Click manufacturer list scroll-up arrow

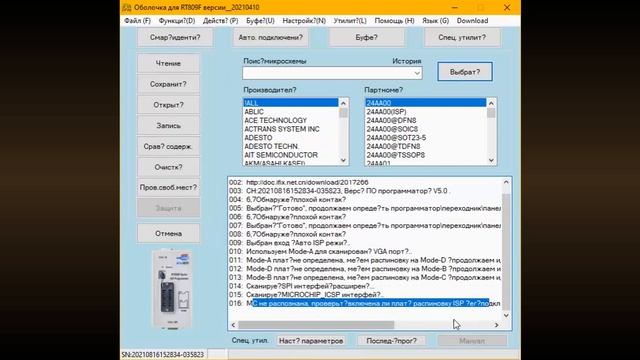343,103
